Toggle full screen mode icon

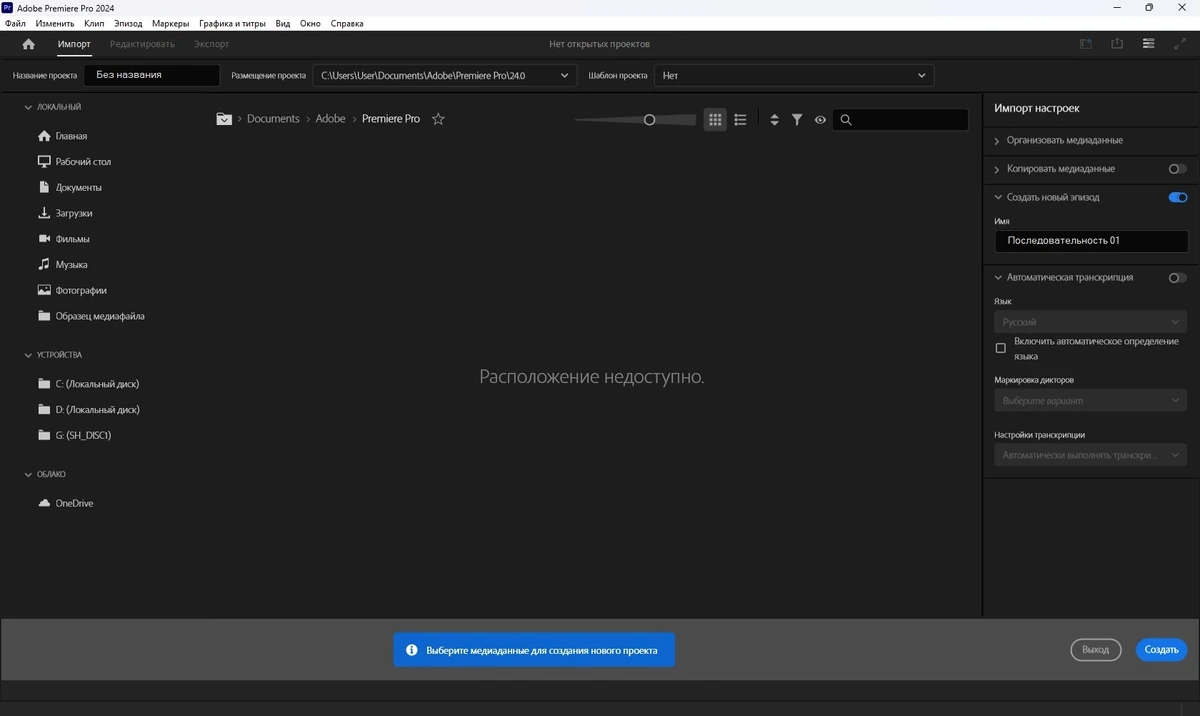tap(1179, 44)
